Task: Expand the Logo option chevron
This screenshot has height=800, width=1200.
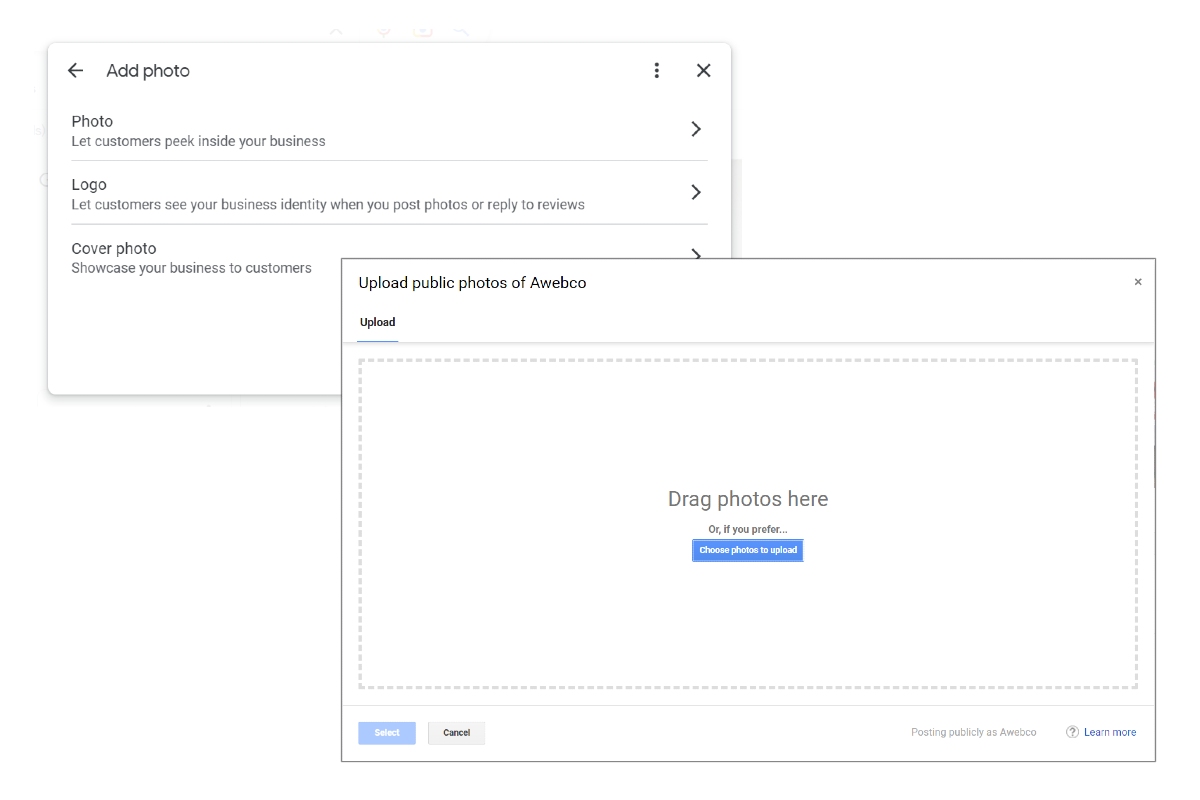Action: pyautogui.click(x=696, y=192)
